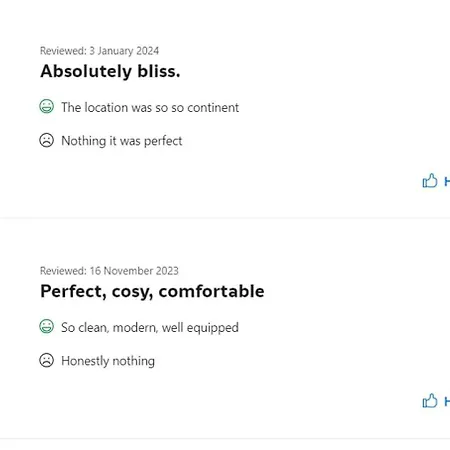
Task: Select the 'Perfect, cosy, comfortable' review title
Action: [x=152, y=292]
